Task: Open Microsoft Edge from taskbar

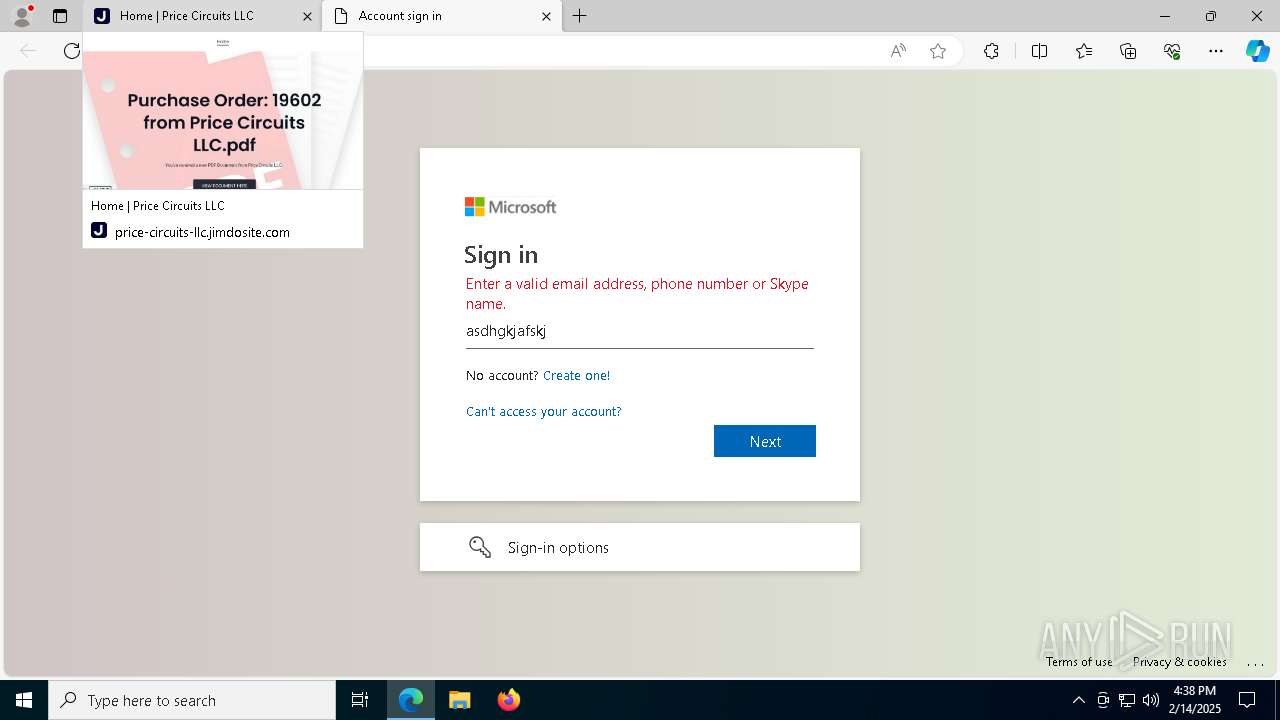Action: (411, 700)
